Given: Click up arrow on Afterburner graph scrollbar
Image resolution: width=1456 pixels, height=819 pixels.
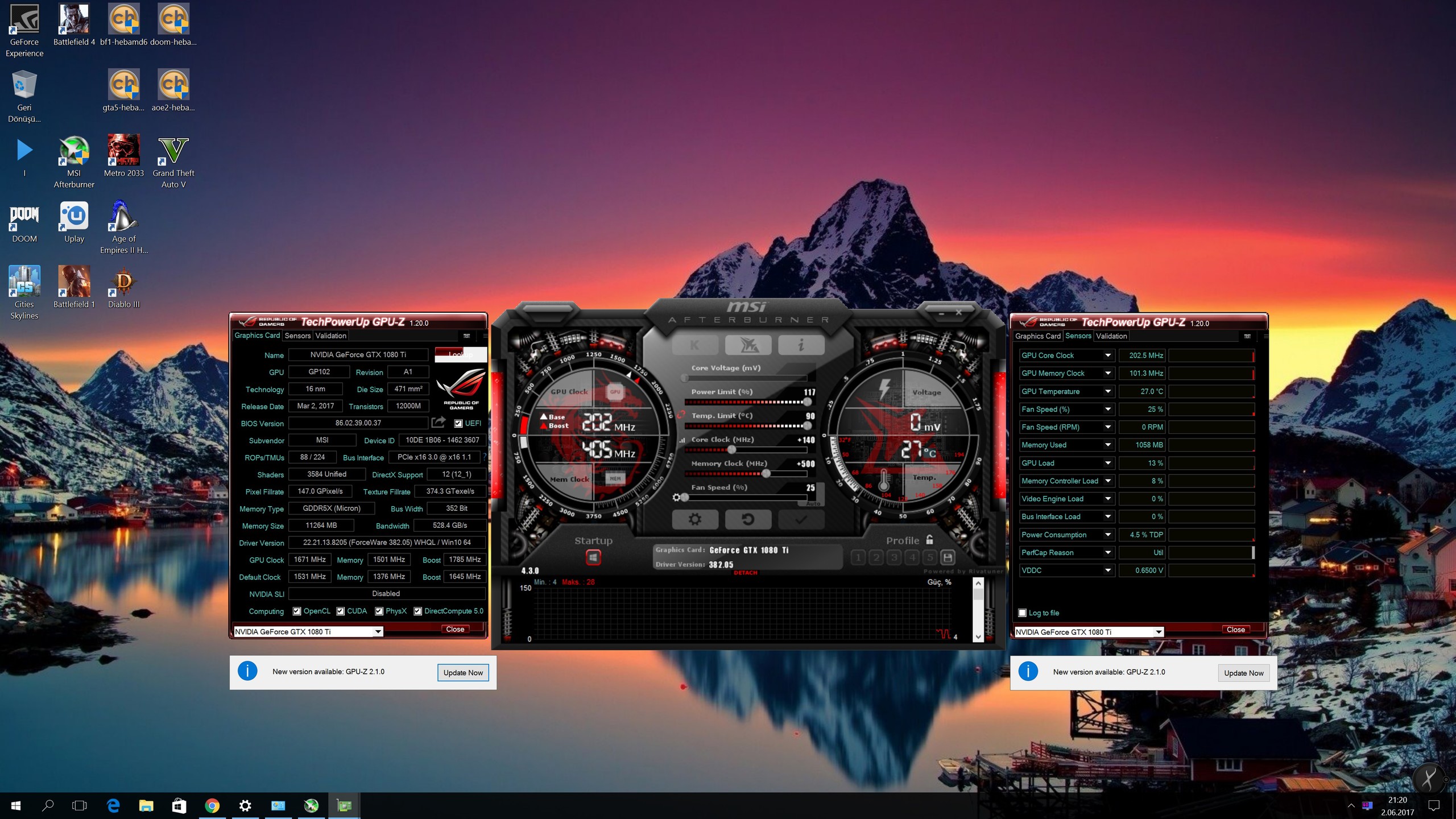Looking at the screenshot, I should coord(978,584).
